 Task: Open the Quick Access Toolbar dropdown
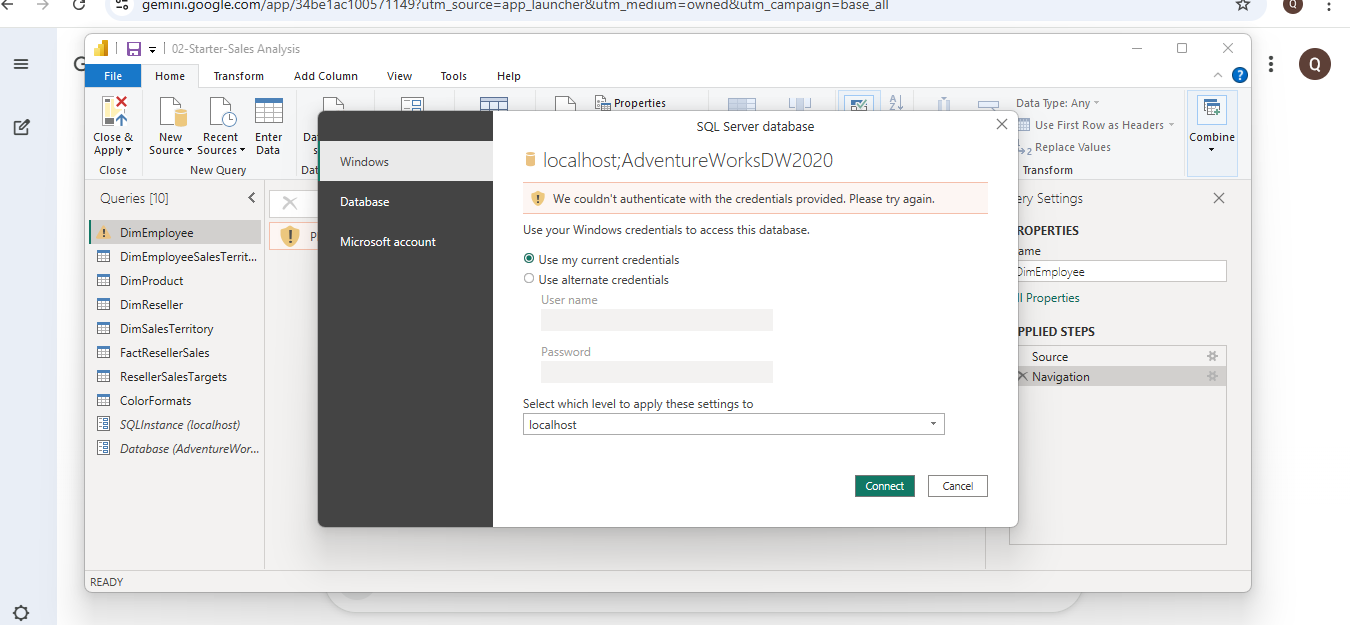153,49
